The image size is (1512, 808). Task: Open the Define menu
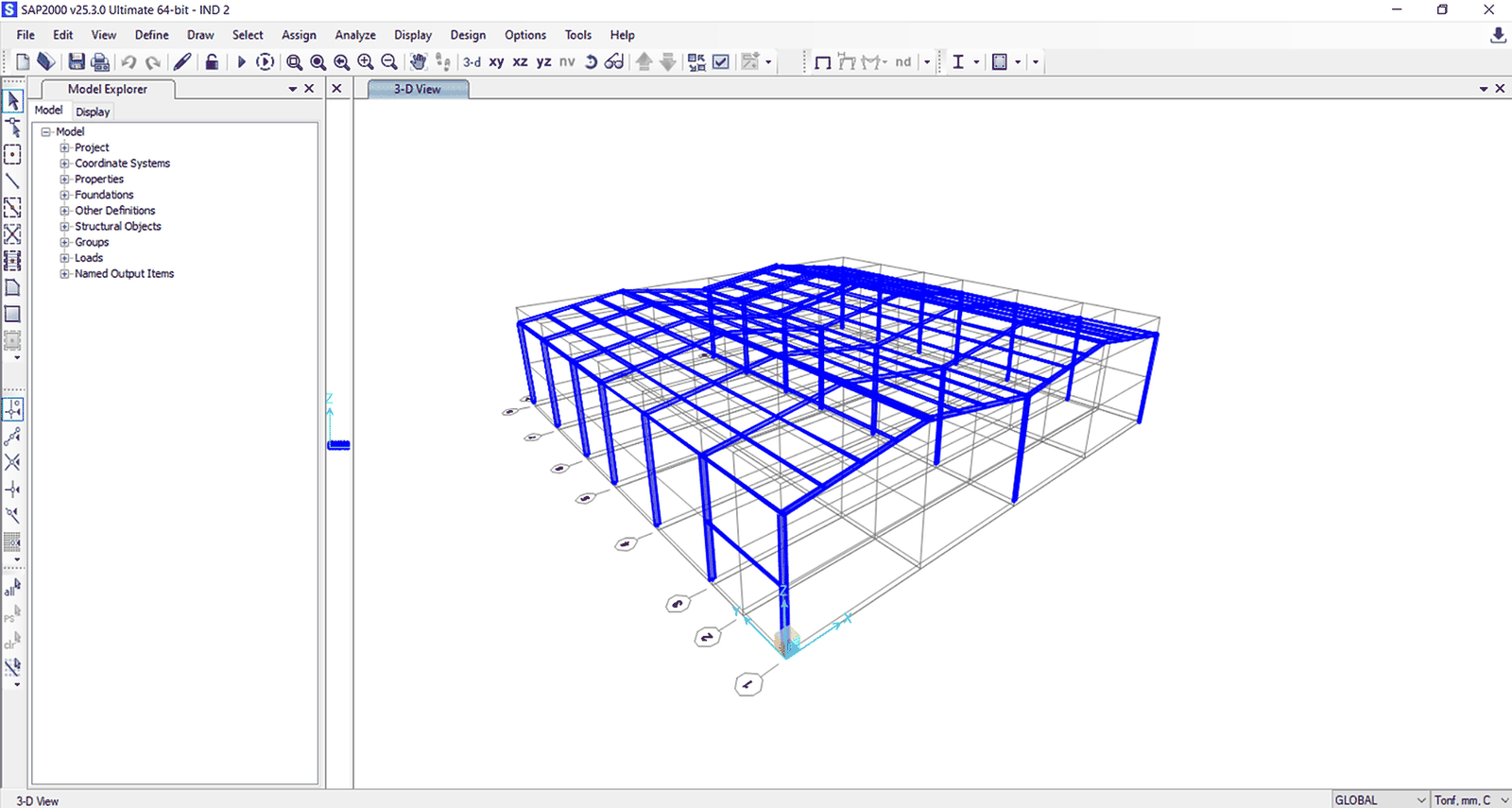tap(151, 35)
